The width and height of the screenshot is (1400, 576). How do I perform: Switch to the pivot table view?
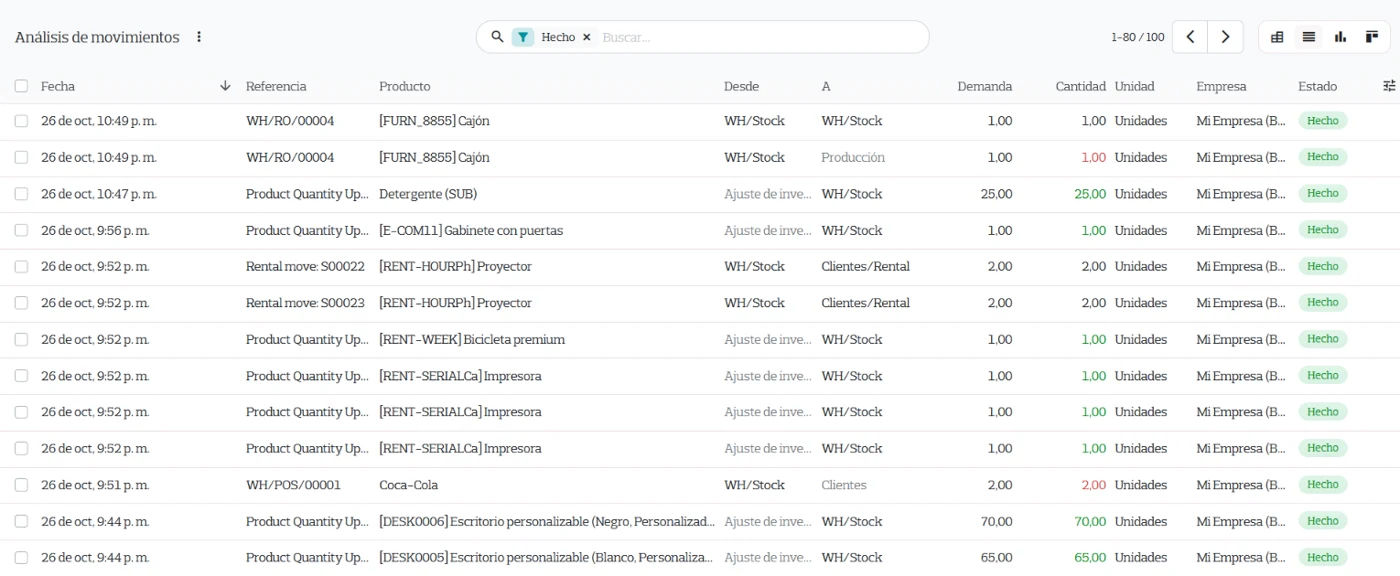coord(1277,37)
